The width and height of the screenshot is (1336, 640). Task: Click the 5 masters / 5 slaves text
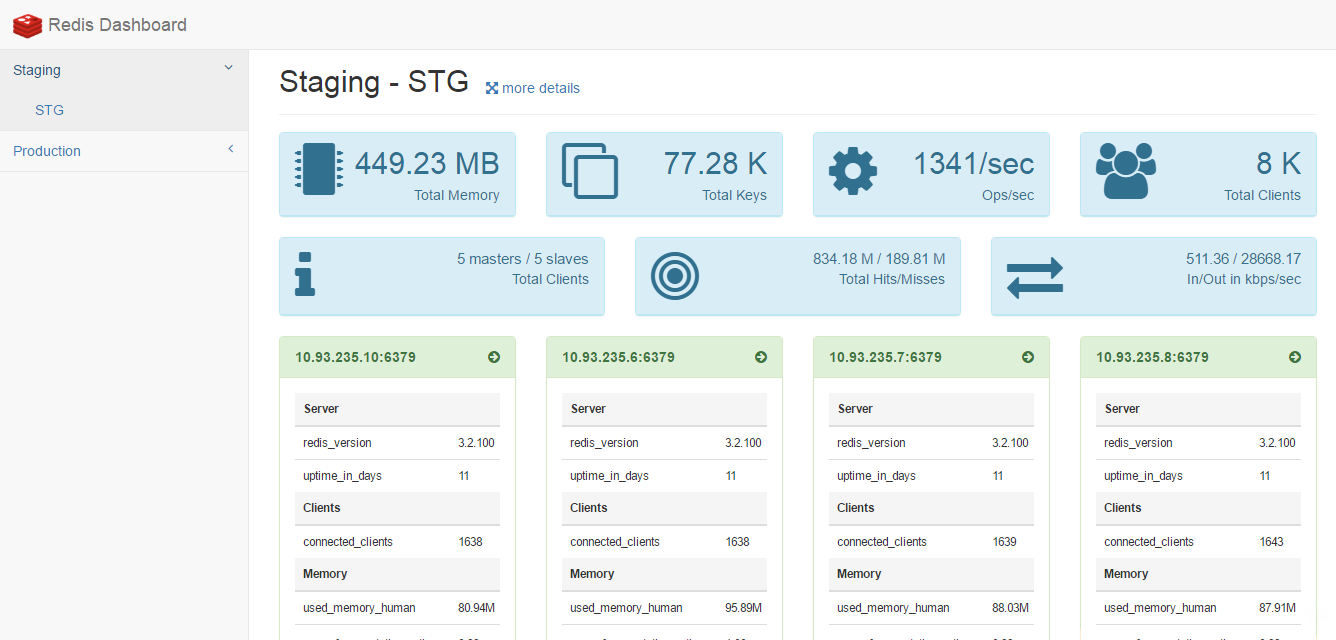pyautogui.click(x=523, y=259)
